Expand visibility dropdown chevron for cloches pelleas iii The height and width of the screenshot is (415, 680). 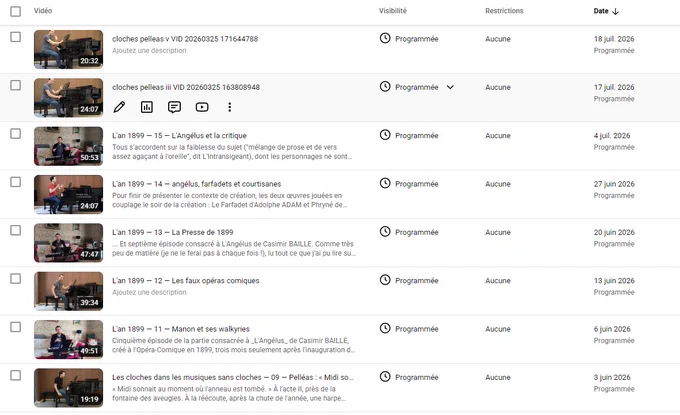click(450, 87)
